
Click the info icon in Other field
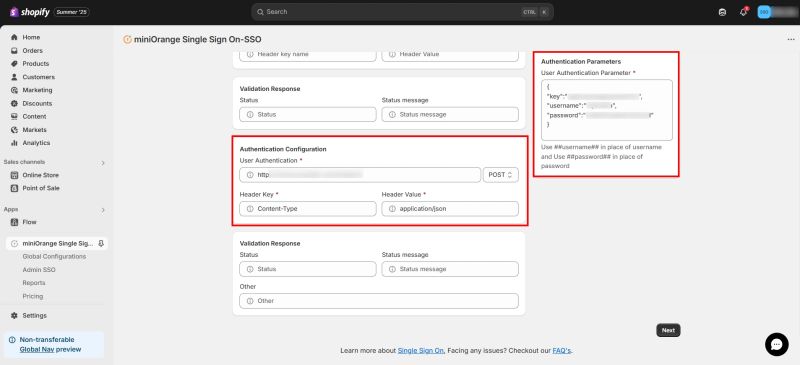click(x=250, y=301)
